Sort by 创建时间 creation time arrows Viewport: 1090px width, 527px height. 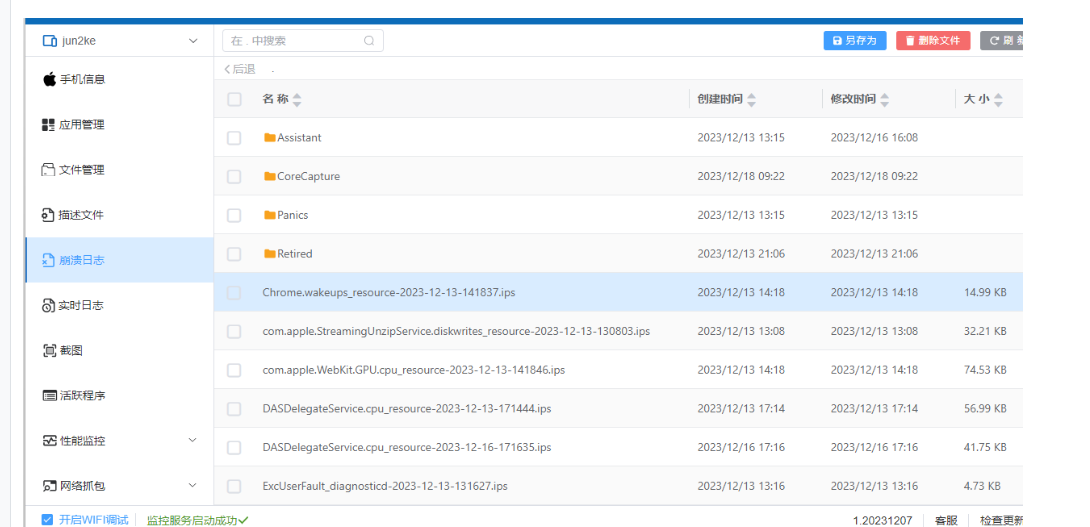(x=751, y=99)
